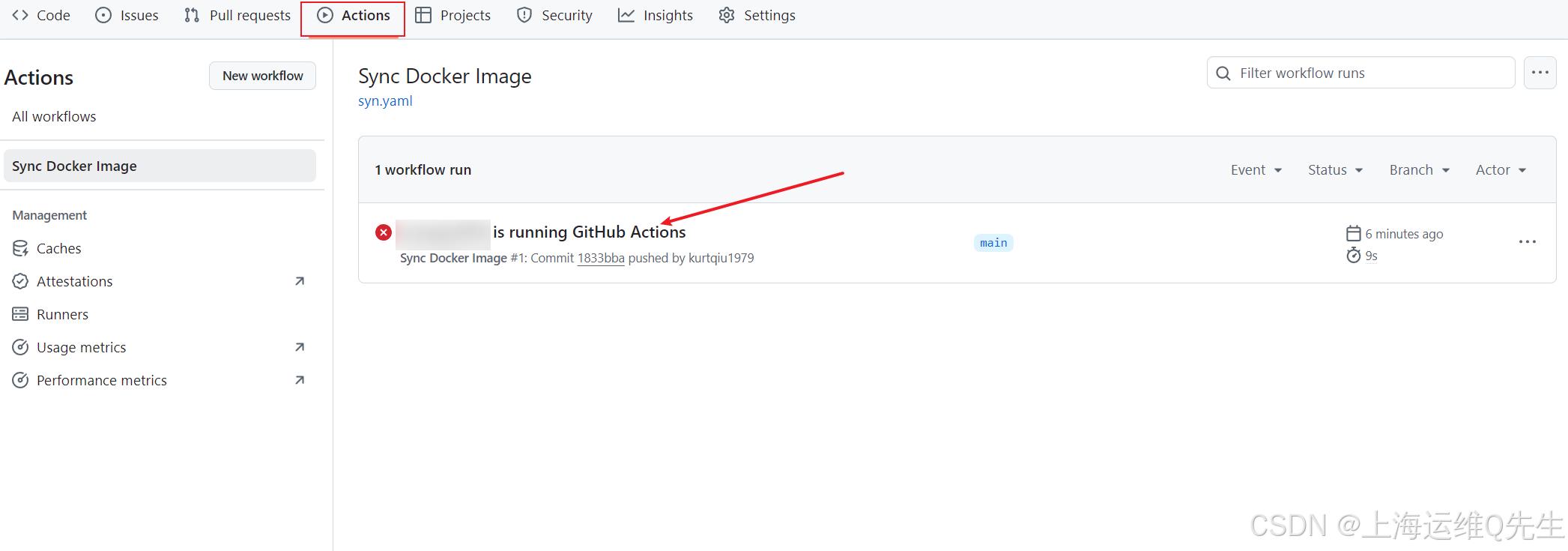Click the search magnifier icon
Screen dimensions: 1568x551
click(1223, 73)
